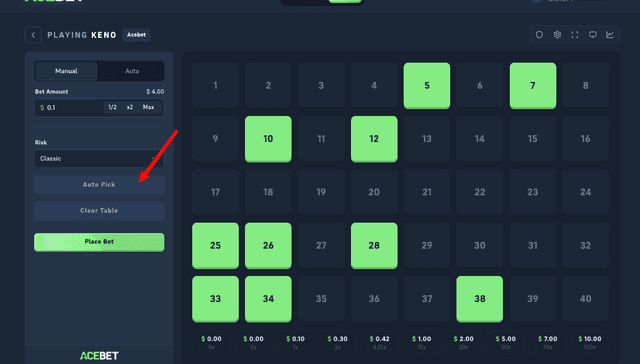This screenshot has height=364, width=640.
Task: Click the $0.42 4.25x payout tile
Action: [x=379, y=342]
